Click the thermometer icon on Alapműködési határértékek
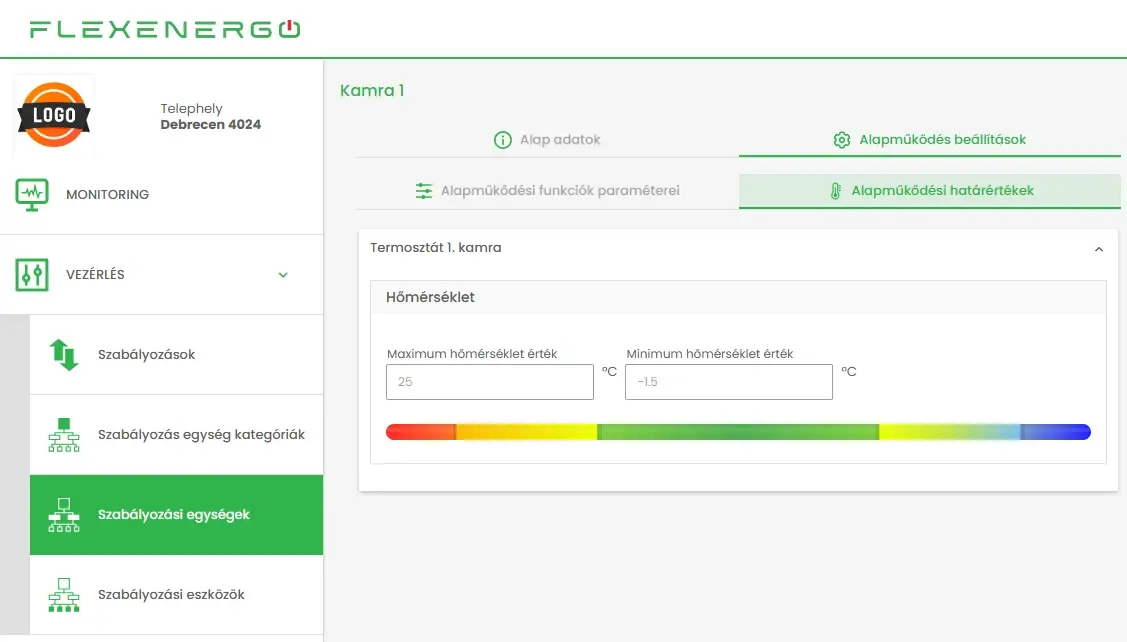 (836, 191)
